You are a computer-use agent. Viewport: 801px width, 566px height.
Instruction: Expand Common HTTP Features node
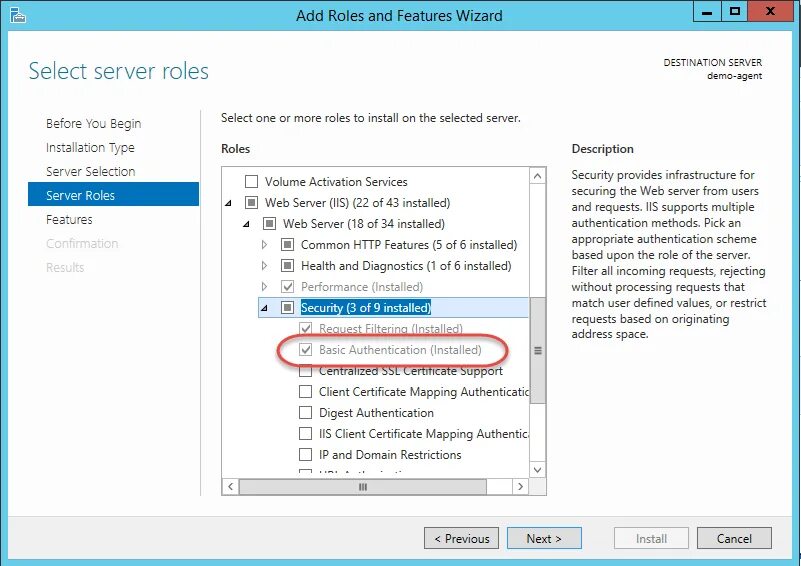coord(264,245)
